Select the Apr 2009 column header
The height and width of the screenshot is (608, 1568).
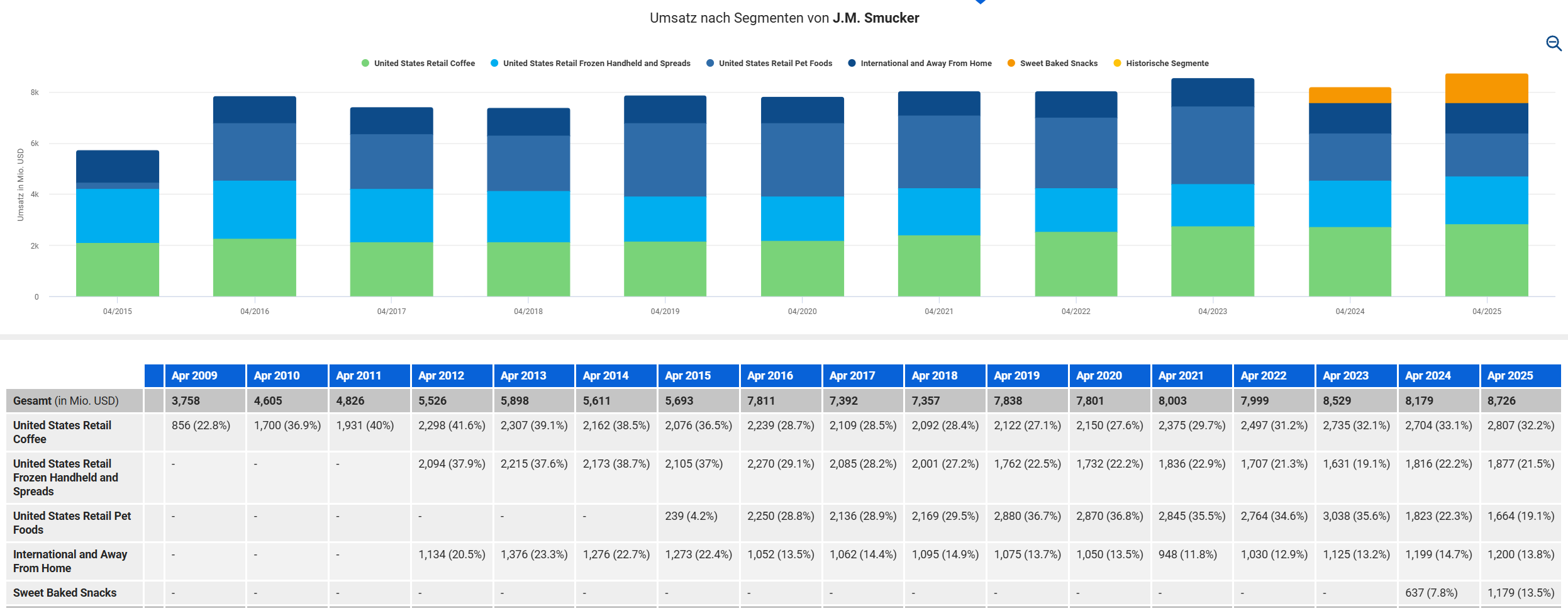tap(194, 376)
